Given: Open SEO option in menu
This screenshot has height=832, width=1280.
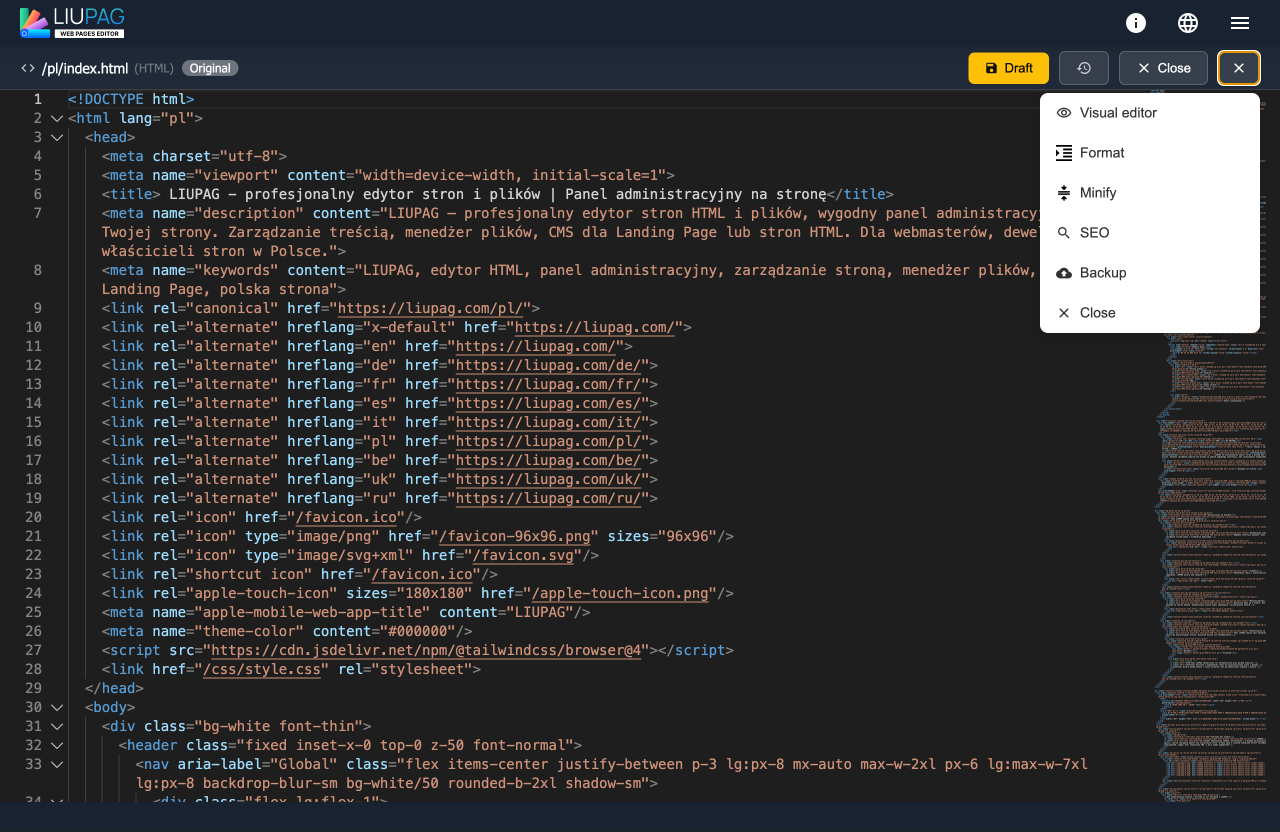Looking at the screenshot, I should 1094,233.
